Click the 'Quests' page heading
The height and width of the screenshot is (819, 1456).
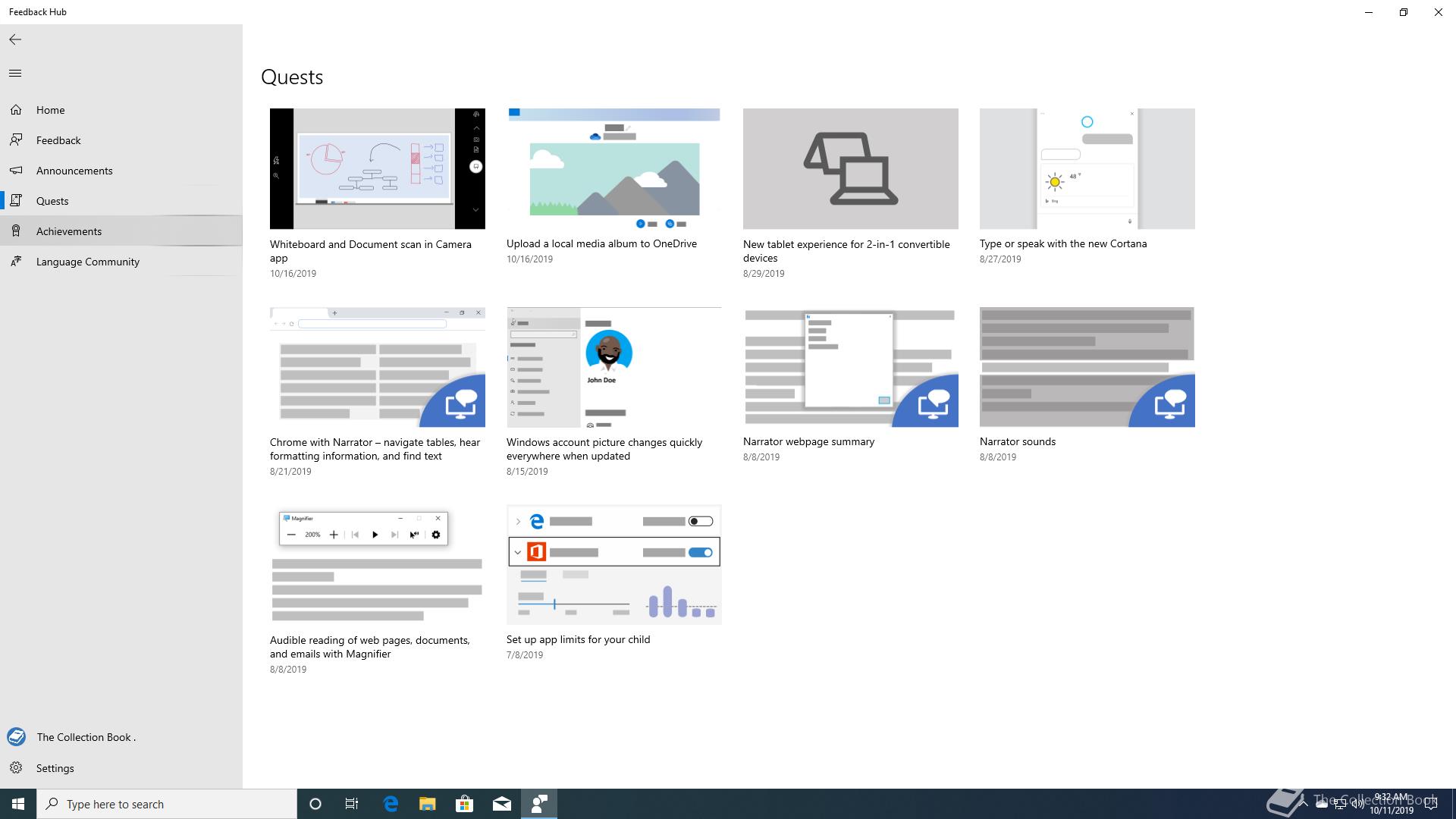coord(292,77)
